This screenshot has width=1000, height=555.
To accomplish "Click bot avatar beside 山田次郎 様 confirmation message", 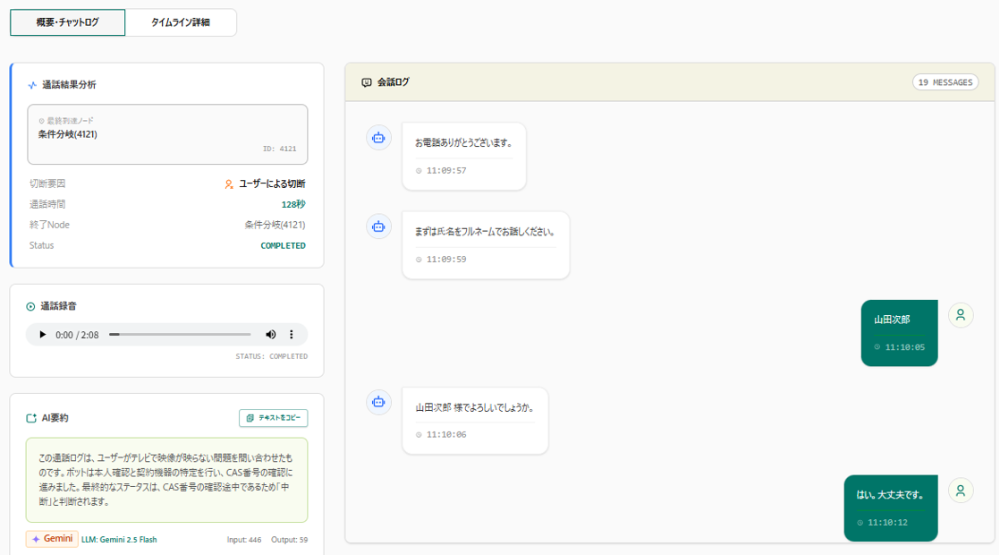I will [x=378, y=402].
